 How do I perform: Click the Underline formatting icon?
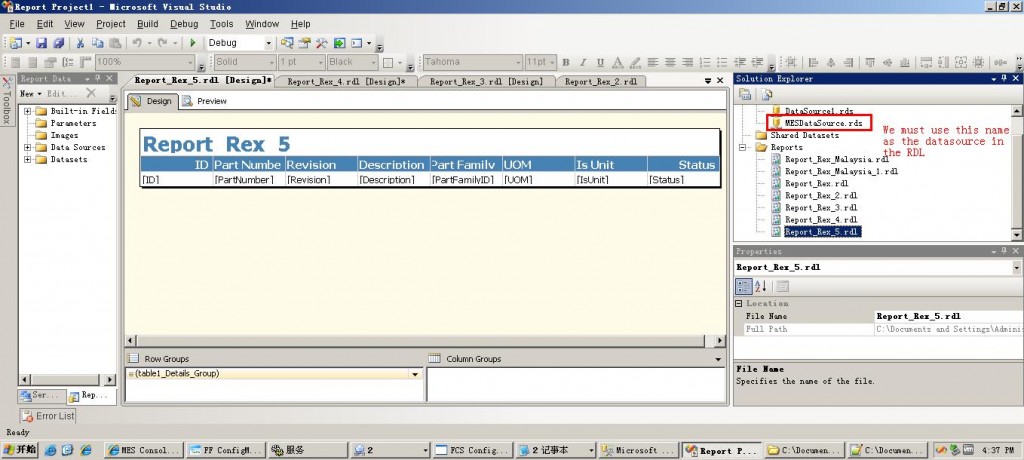click(600, 63)
